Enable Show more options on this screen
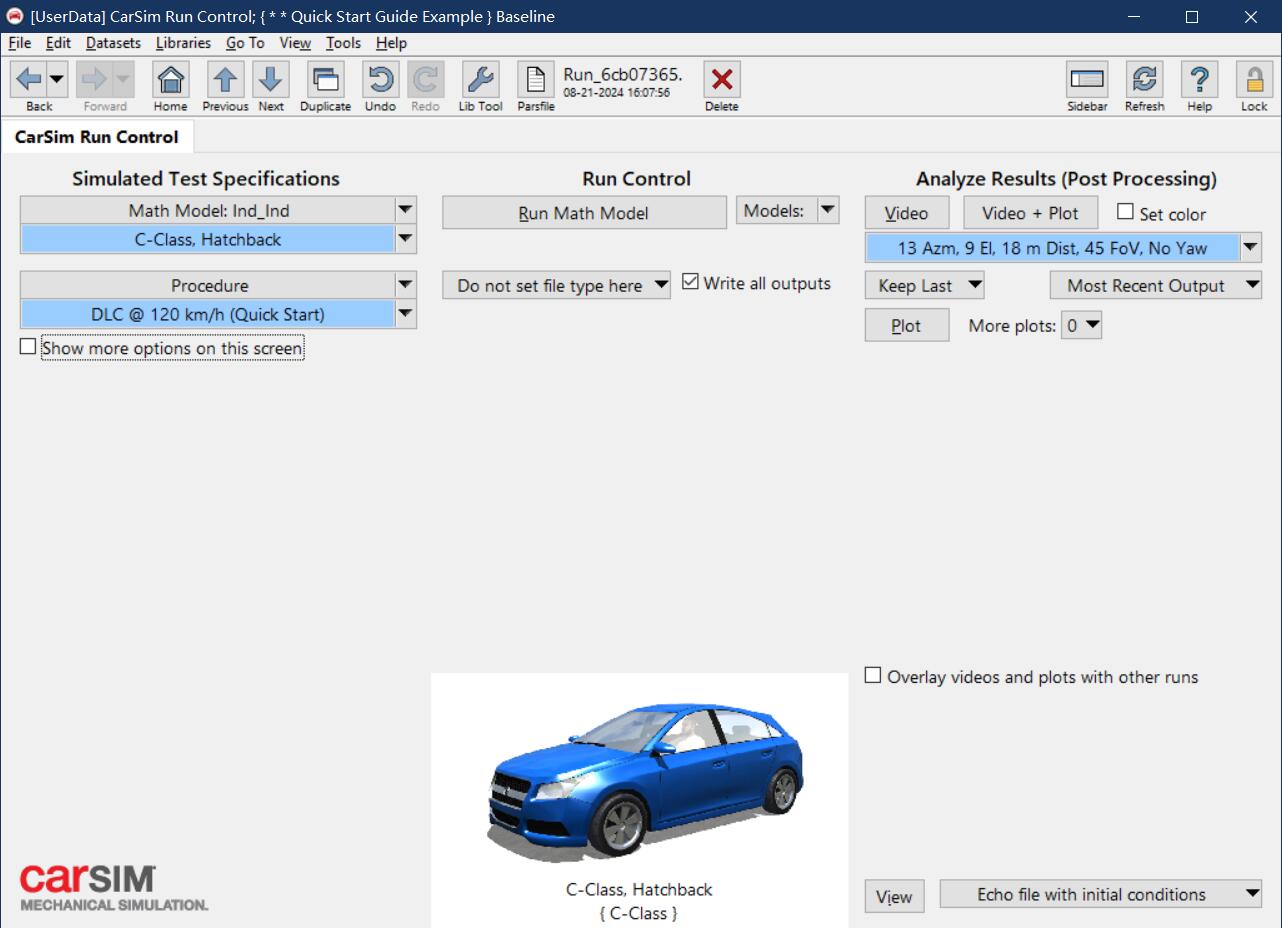1282x928 pixels. [x=28, y=347]
